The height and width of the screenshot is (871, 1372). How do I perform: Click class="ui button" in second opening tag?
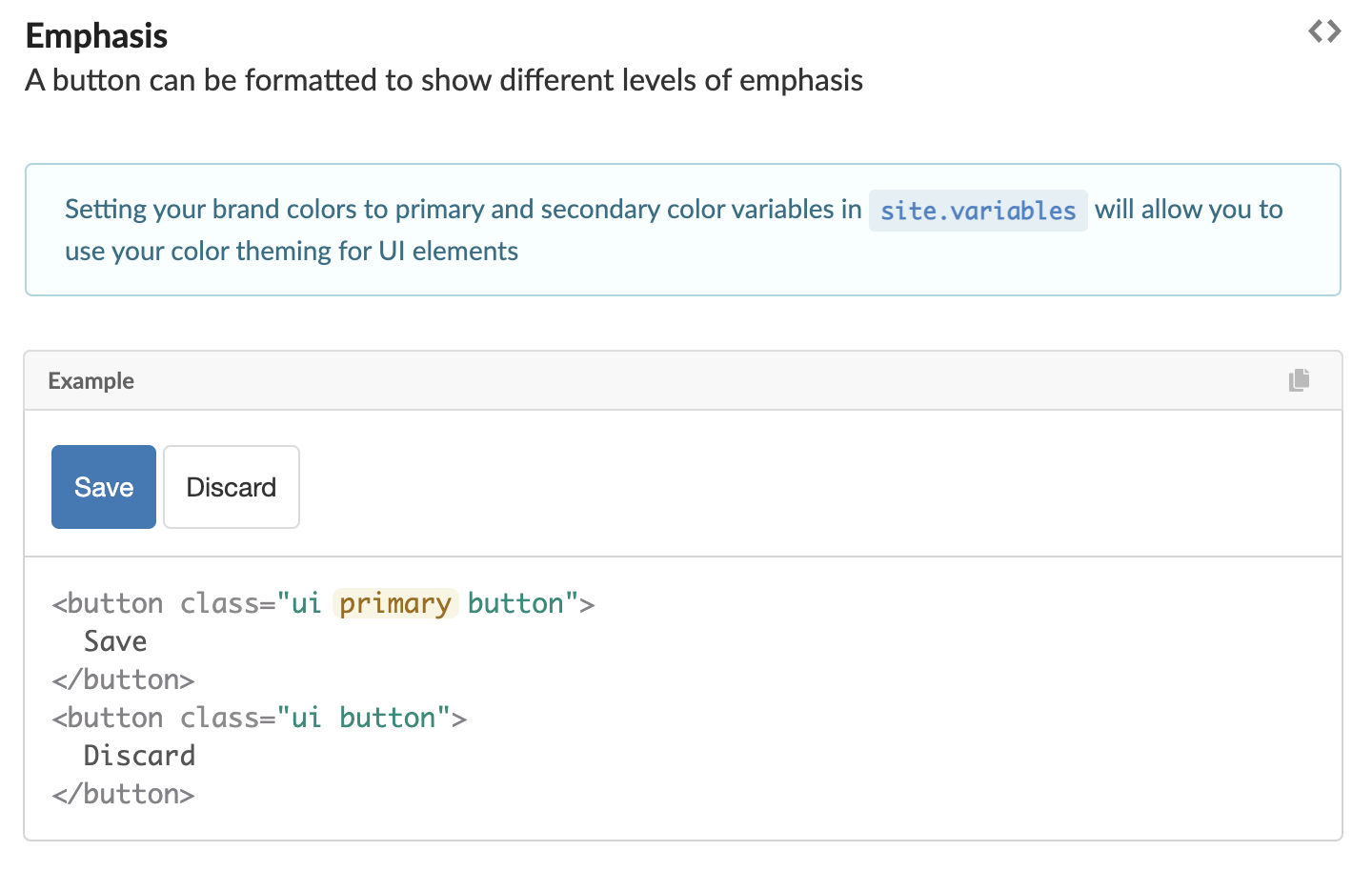click(323, 718)
